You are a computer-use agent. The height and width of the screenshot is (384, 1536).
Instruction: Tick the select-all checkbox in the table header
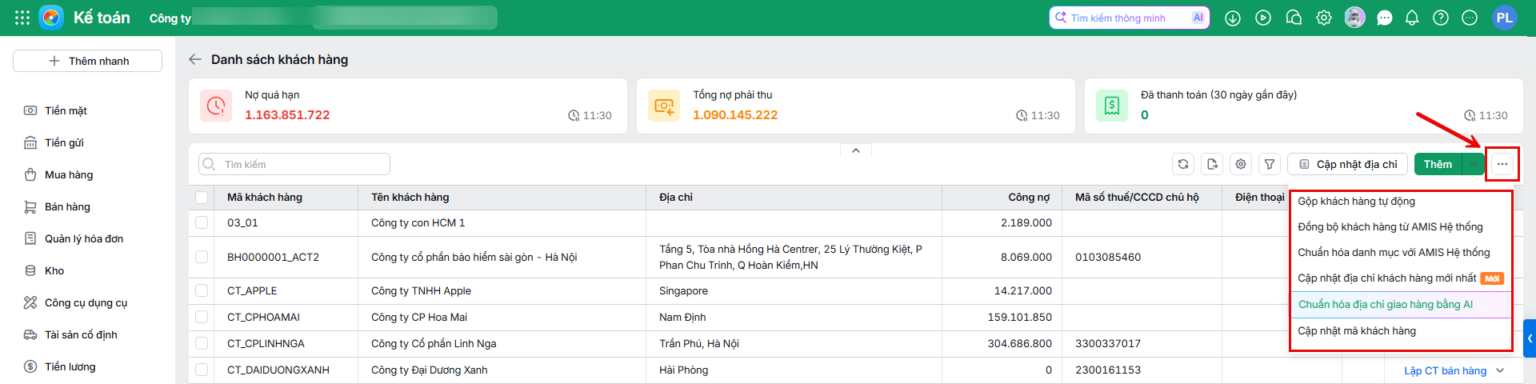coord(202,197)
